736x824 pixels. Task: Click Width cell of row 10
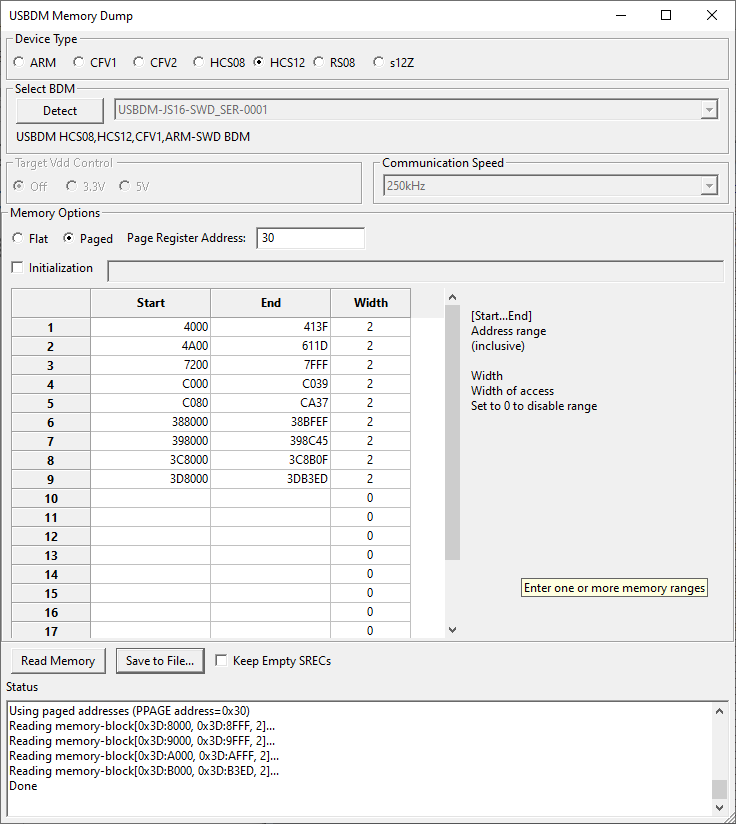coord(370,498)
